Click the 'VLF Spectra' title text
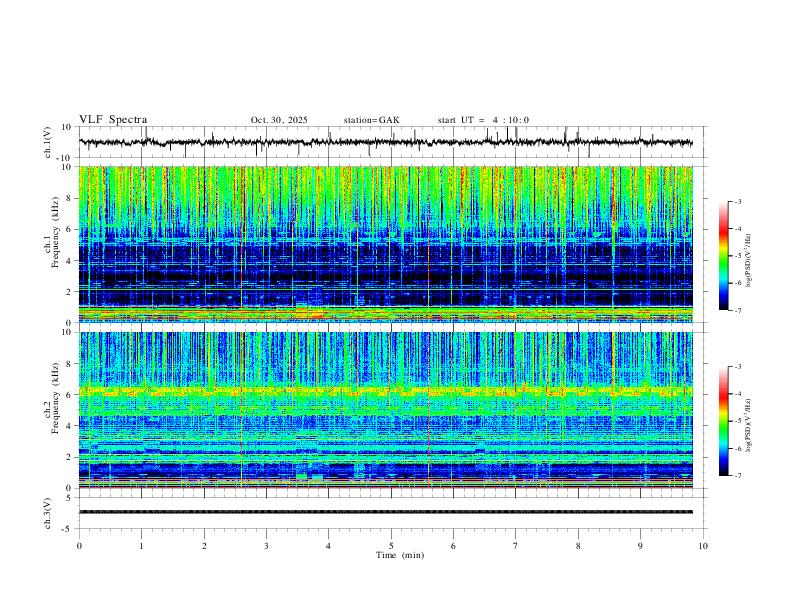This screenshot has width=792, height=612. pos(113,120)
